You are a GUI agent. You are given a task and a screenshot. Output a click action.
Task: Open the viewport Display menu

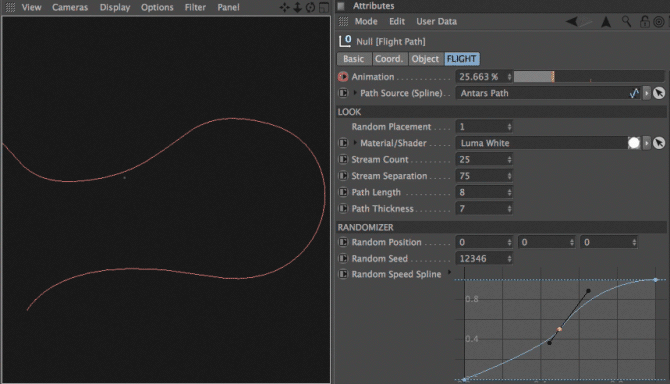[x=115, y=7]
